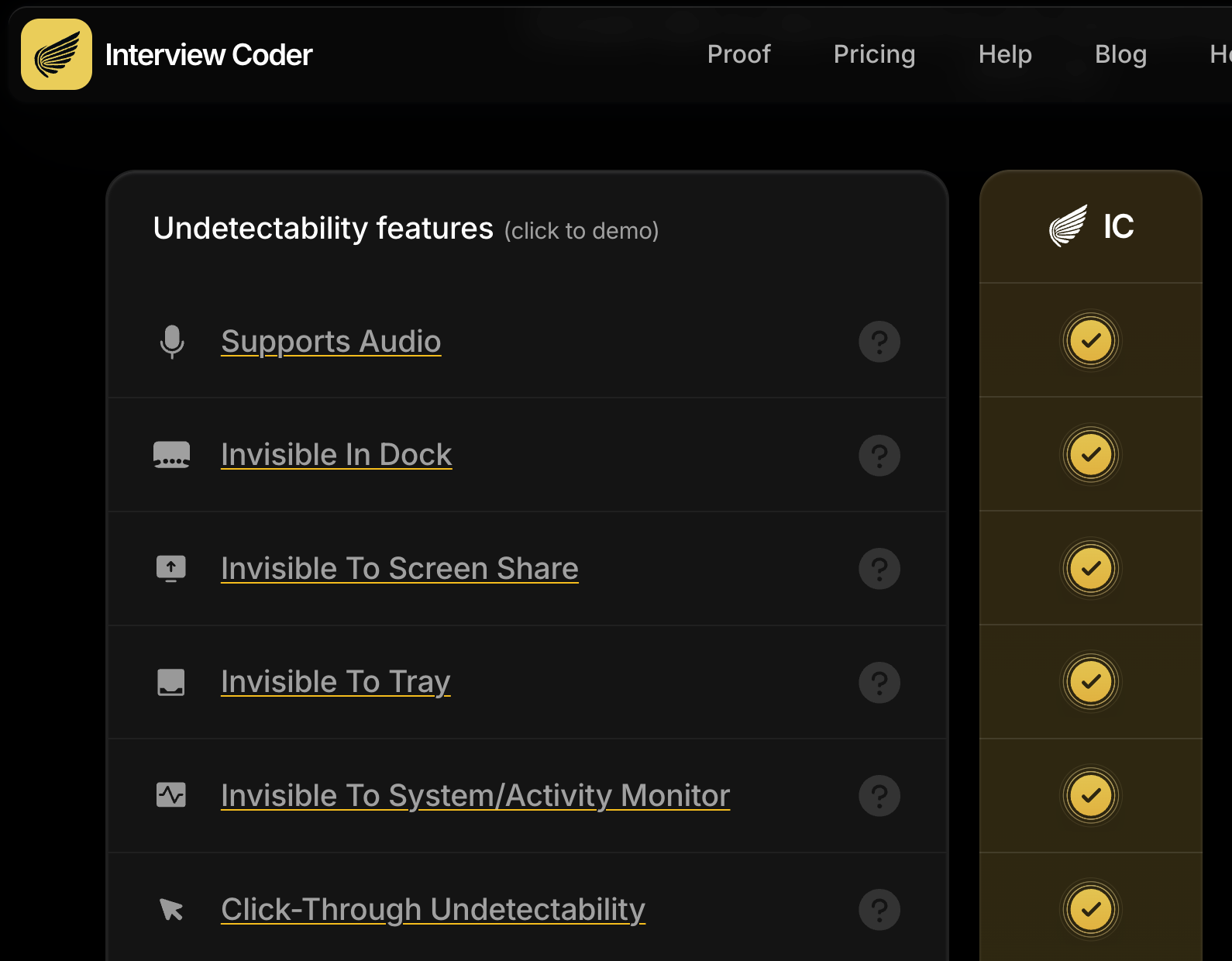The image size is (1232, 961).
Task: Click the checkmark for Click-Through Undetectability
Action: tap(1090, 909)
